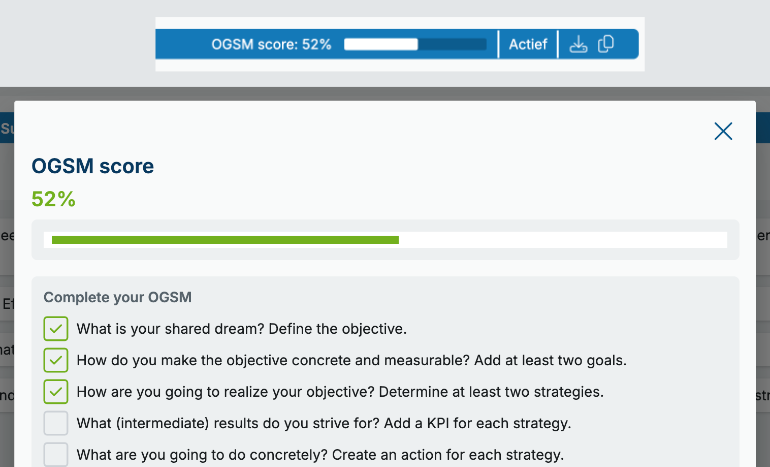Uncheck the 'Add at least two goals' checkbox

tap(56, 360)
